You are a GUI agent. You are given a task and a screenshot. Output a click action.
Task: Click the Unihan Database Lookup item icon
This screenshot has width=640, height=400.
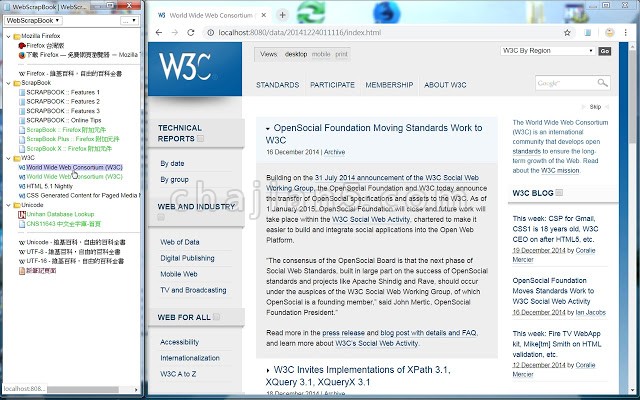pyautogui.click(x=22, y=215)
